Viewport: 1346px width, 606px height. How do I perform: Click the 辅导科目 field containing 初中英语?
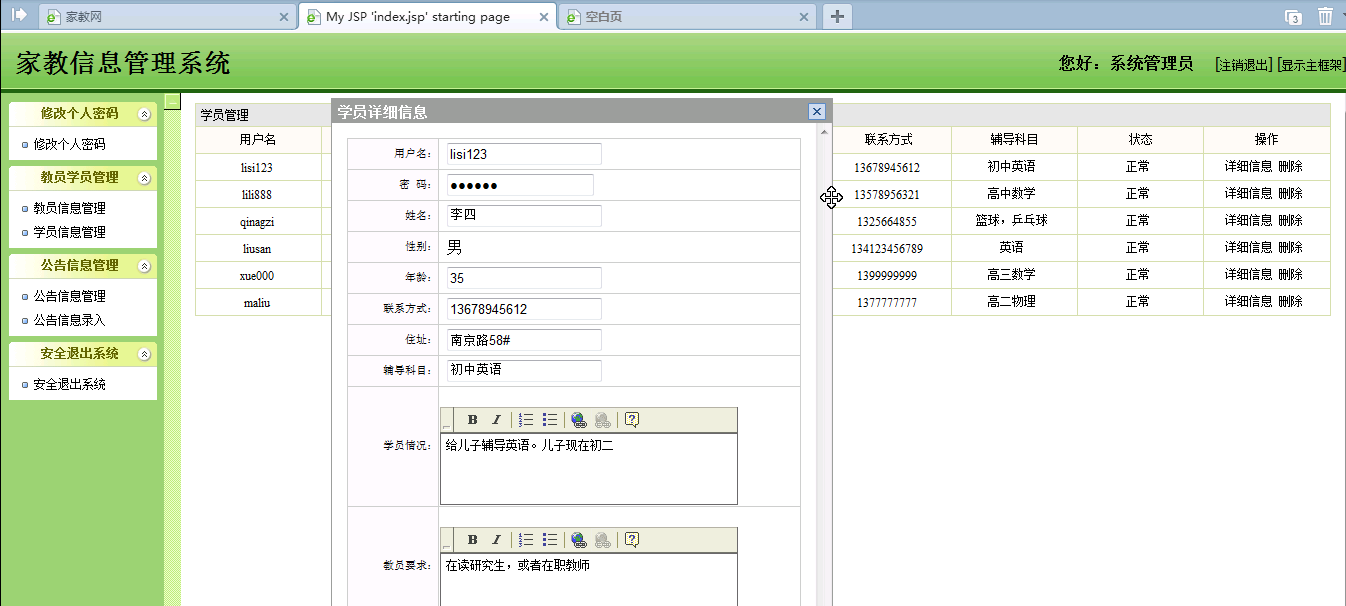(524, 371)
